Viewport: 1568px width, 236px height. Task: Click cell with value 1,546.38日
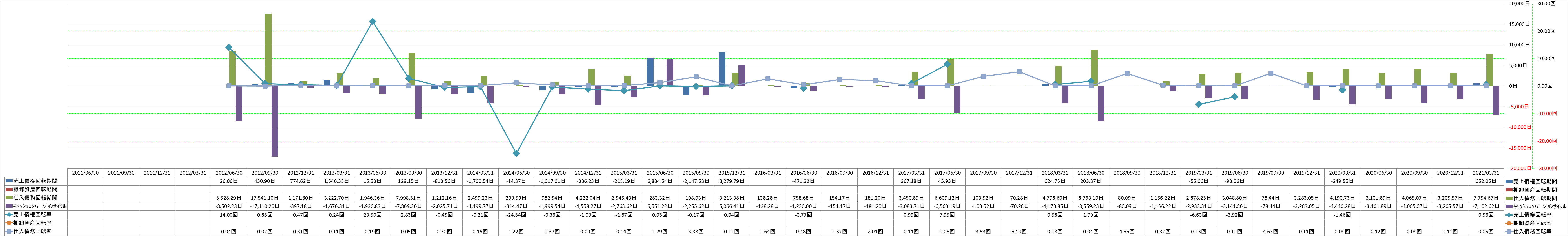(x=337, y=181)
